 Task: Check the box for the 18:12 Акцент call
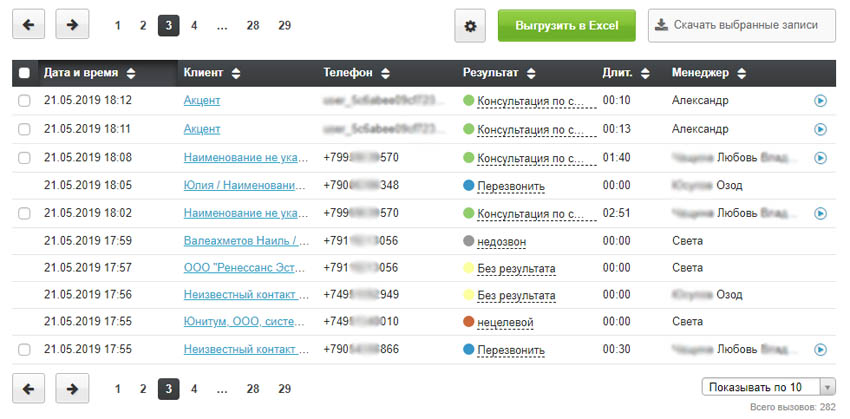[x=24, y=101]
